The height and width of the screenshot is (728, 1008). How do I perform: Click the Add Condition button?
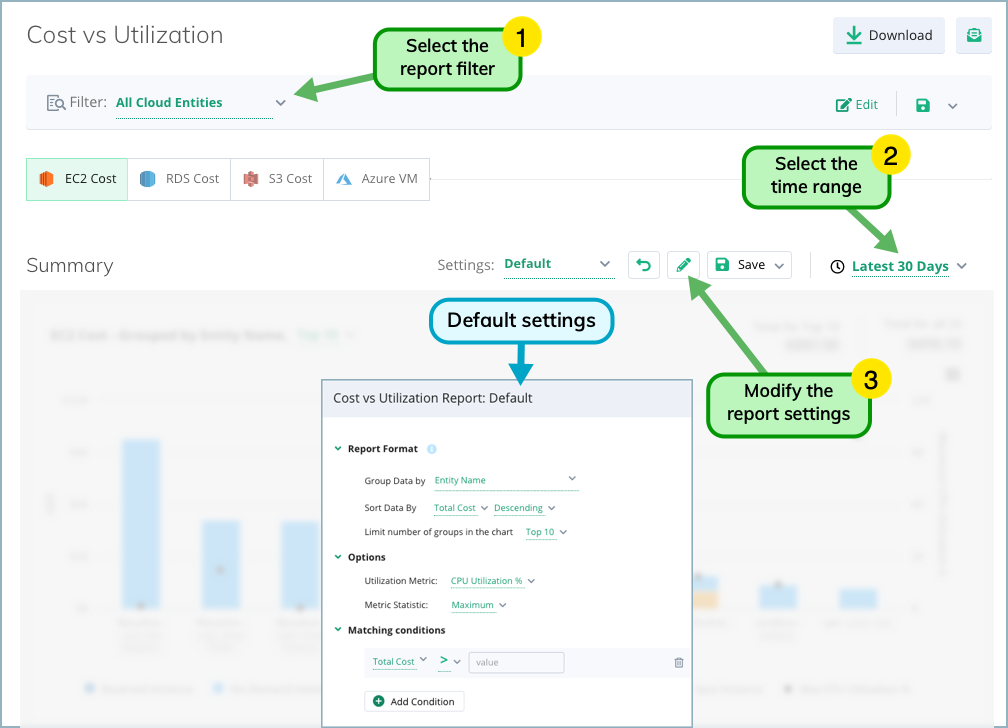tap(414, 702)
